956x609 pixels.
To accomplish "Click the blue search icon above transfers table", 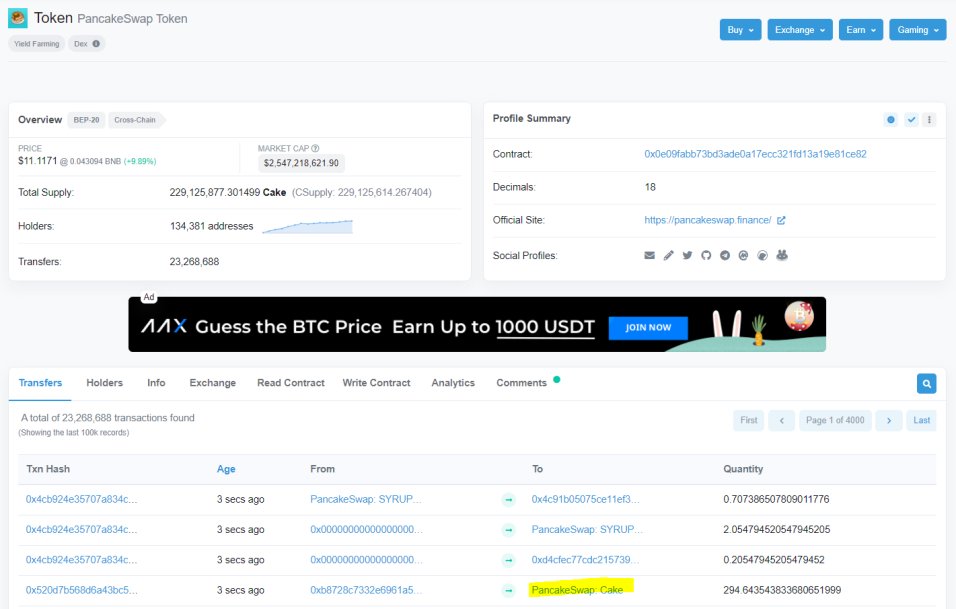I will click(x=926, y=383).
